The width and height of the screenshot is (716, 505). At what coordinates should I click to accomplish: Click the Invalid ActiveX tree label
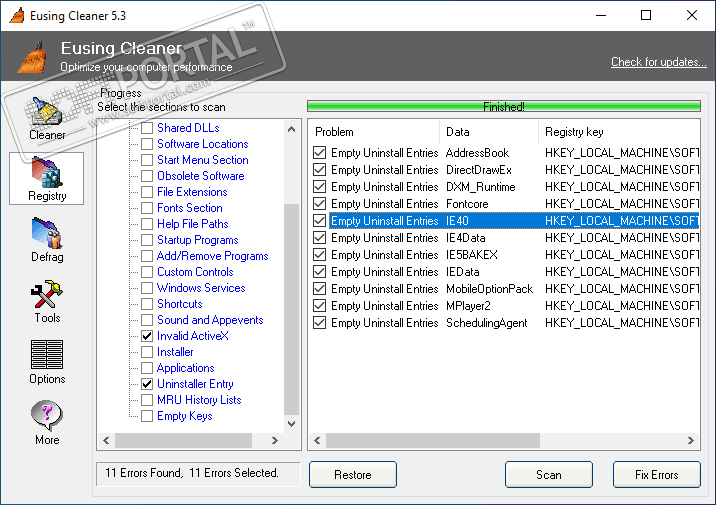click(192, 336)
